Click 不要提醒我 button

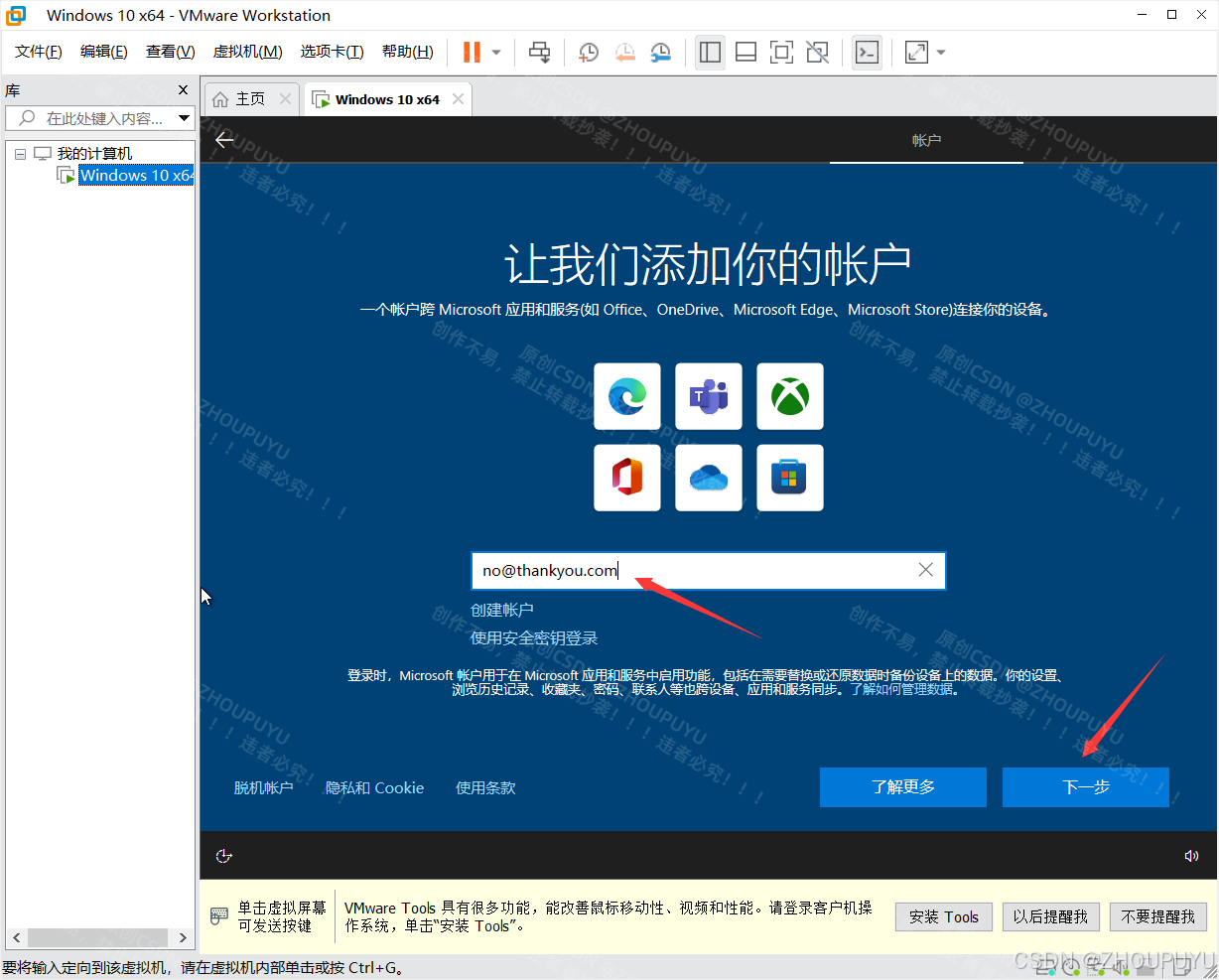point(1158,916)
